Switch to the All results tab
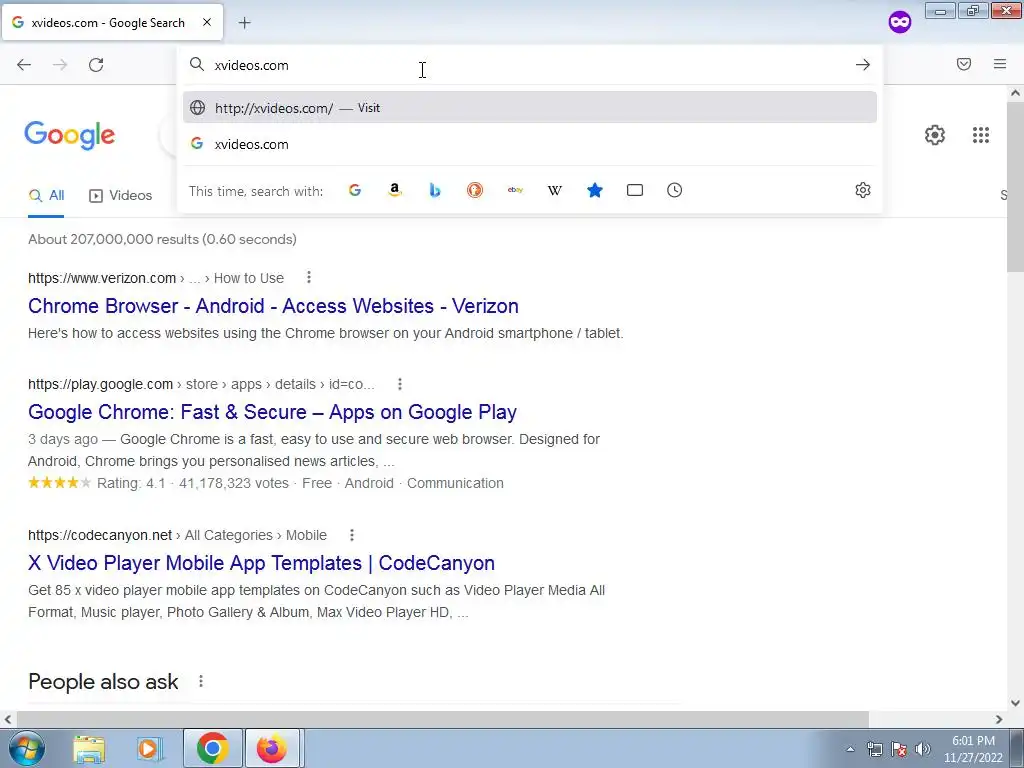Viewport: 1024px width, 768px height. pos(46,195)
